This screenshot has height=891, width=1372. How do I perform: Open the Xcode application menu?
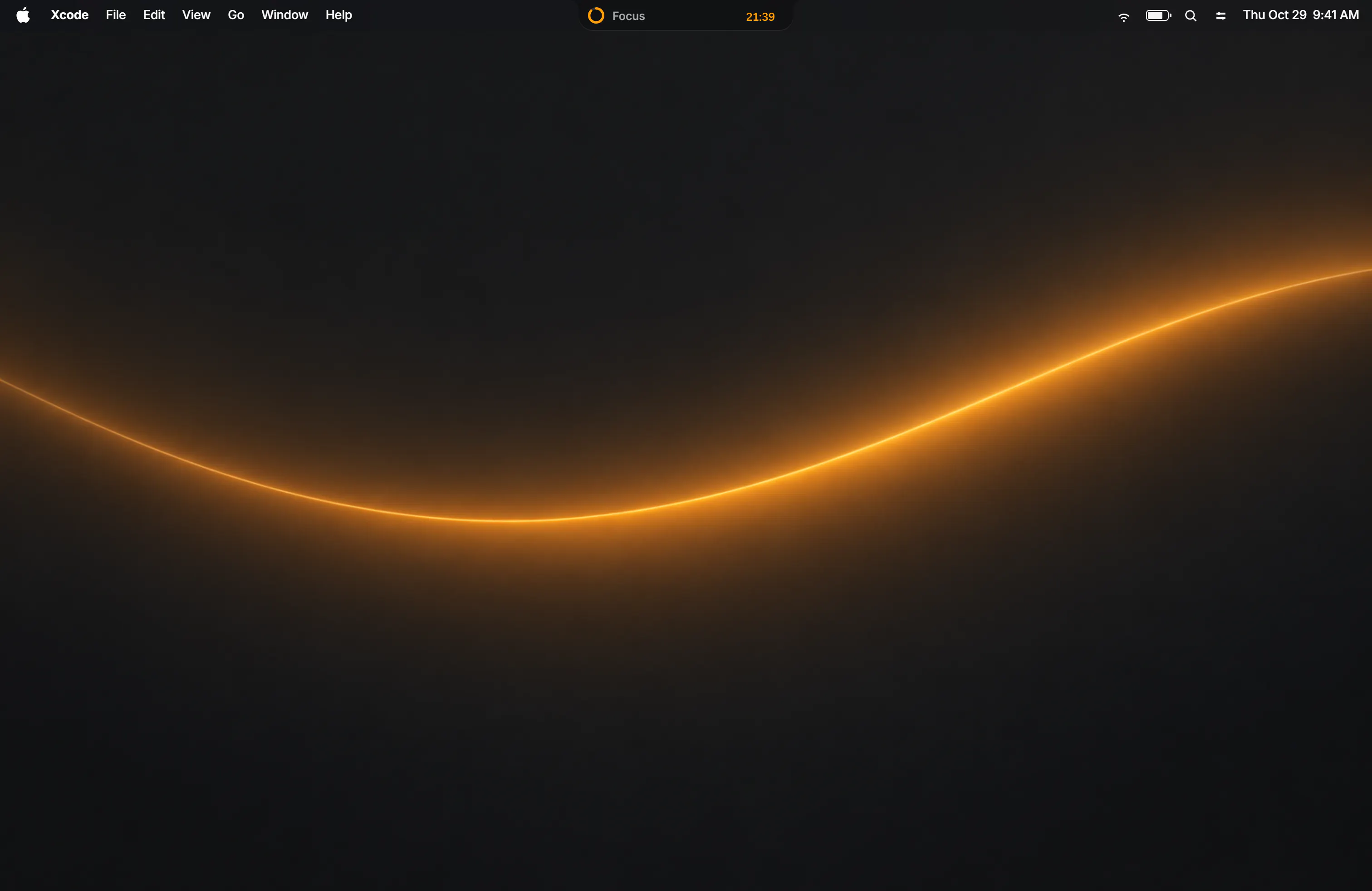tap(70, 15)
